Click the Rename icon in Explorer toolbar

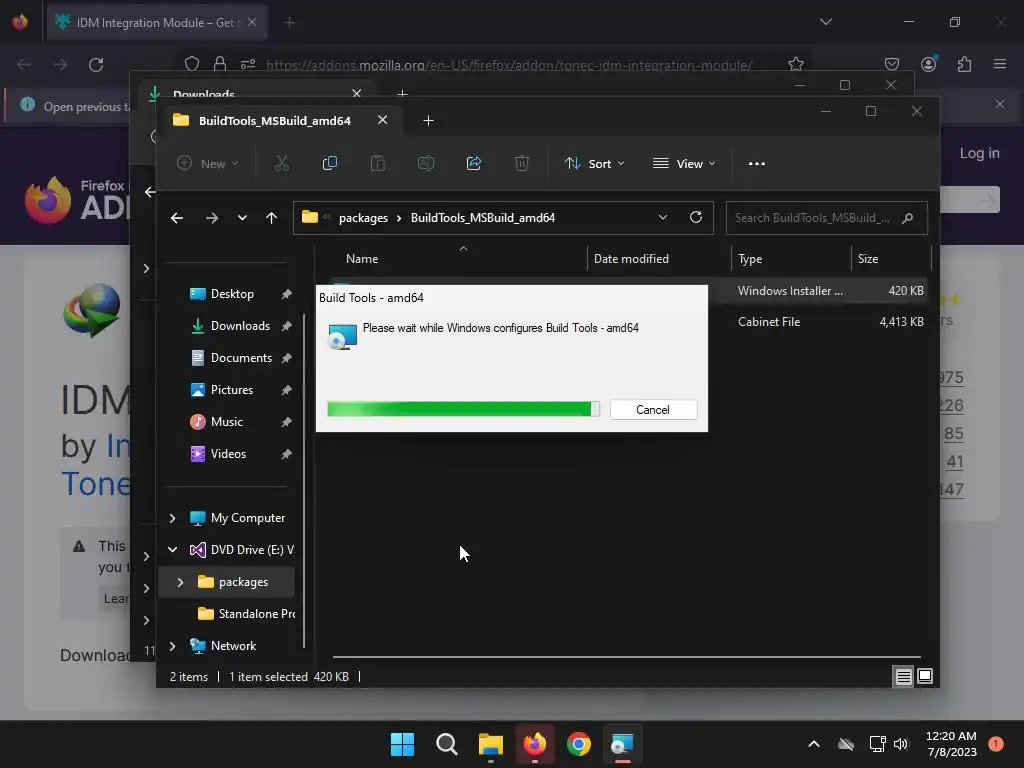point(426,163)
